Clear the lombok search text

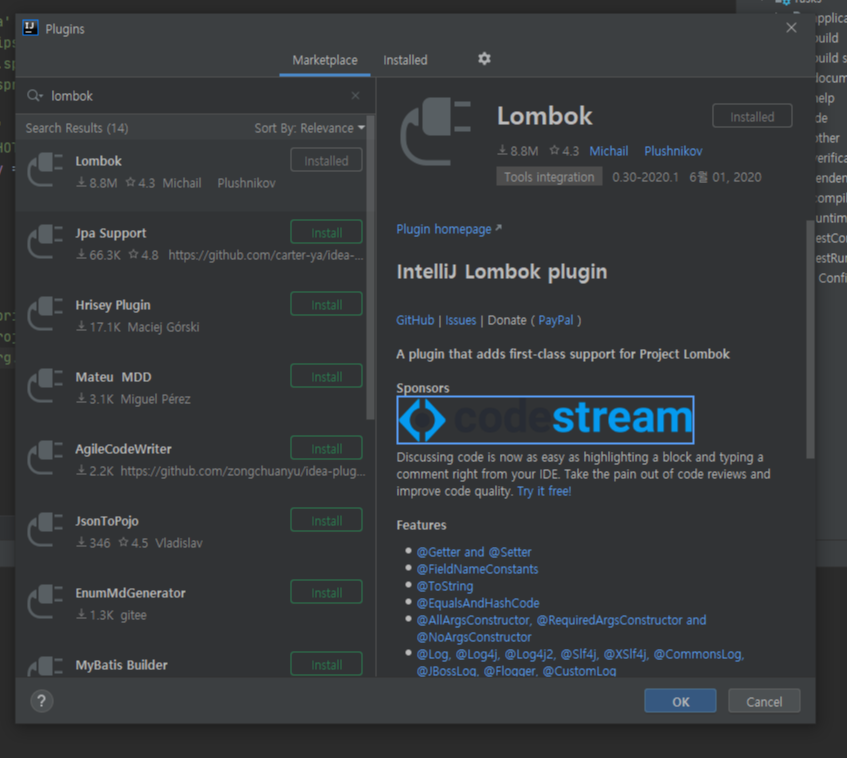(x=355, y=96)
